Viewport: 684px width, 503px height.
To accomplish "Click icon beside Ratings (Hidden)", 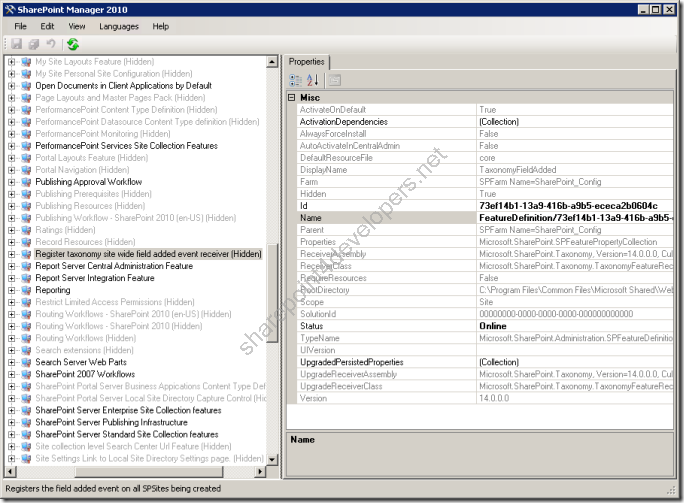I will pos(26,230).
